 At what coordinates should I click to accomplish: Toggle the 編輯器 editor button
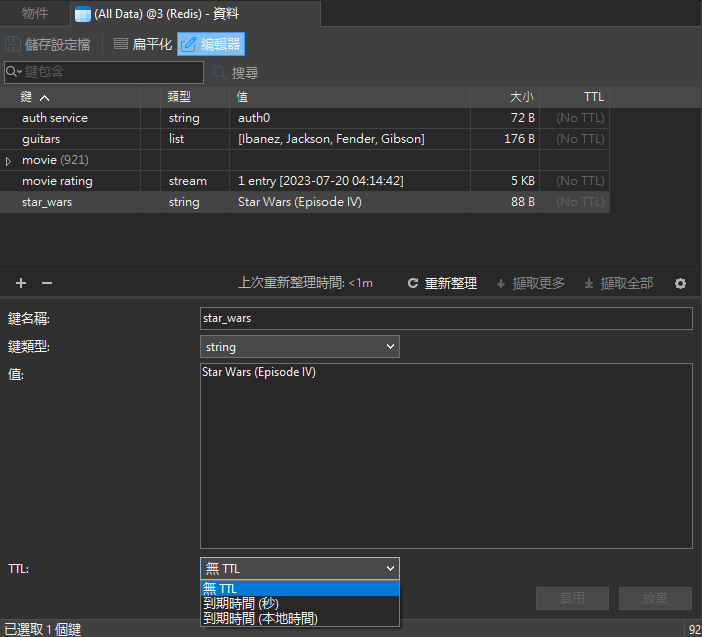[211, 44]
